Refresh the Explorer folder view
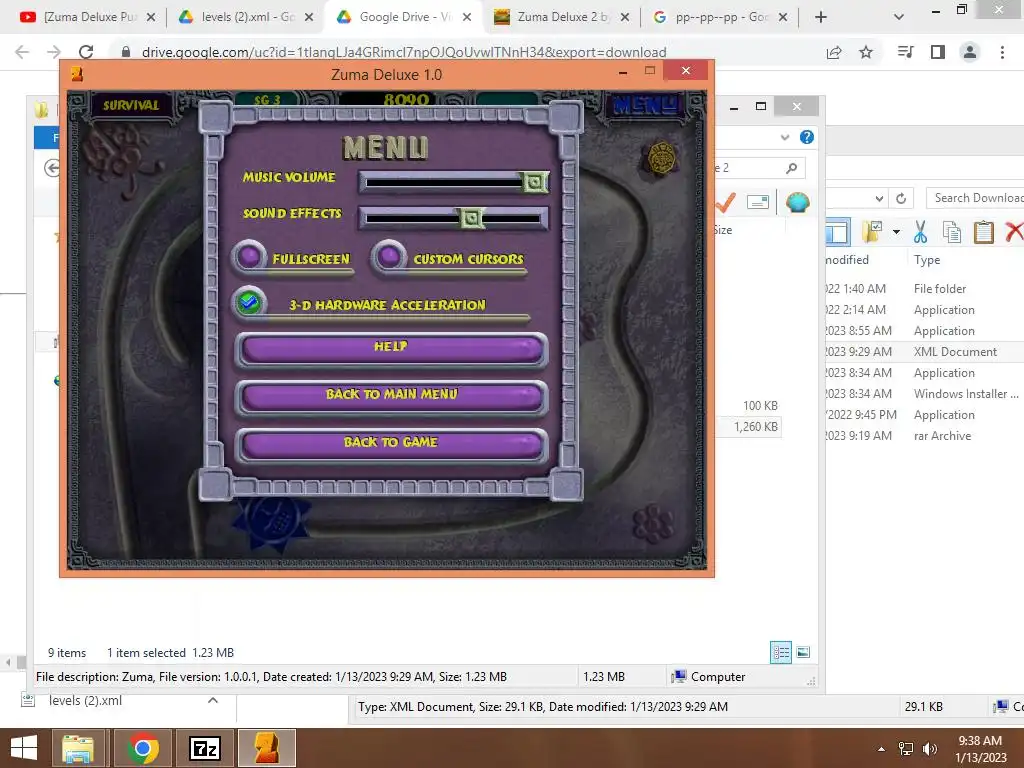This screenshot has height=768, width=1024. point(901,198)
